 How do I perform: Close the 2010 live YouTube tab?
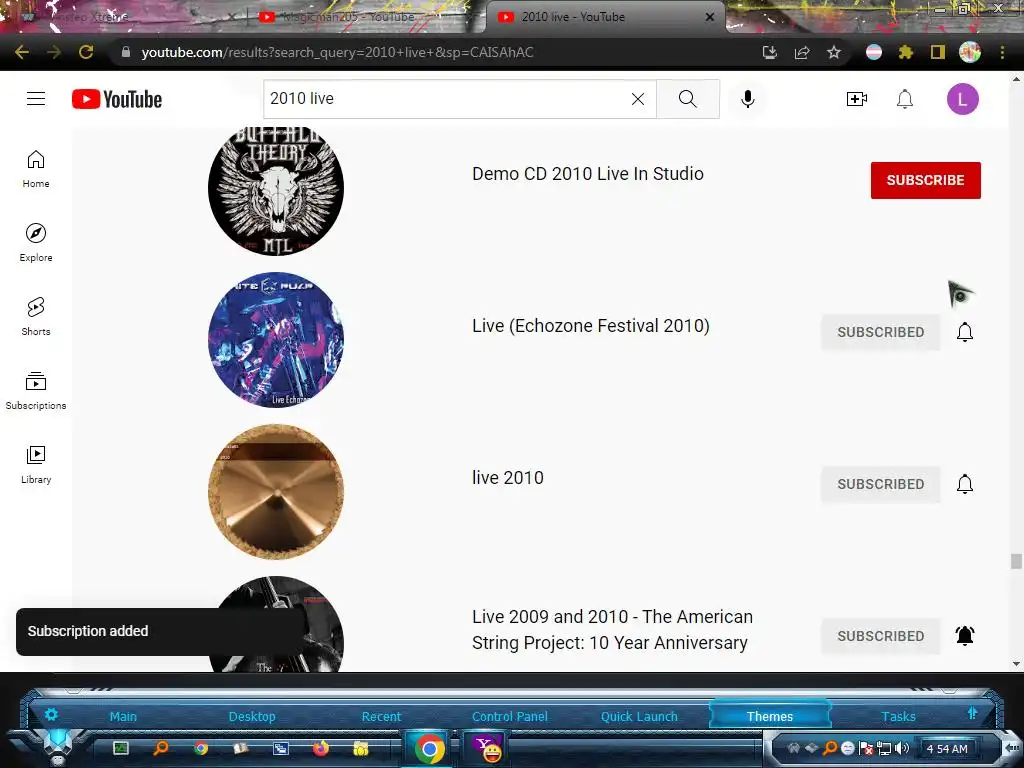click(710, 17)
